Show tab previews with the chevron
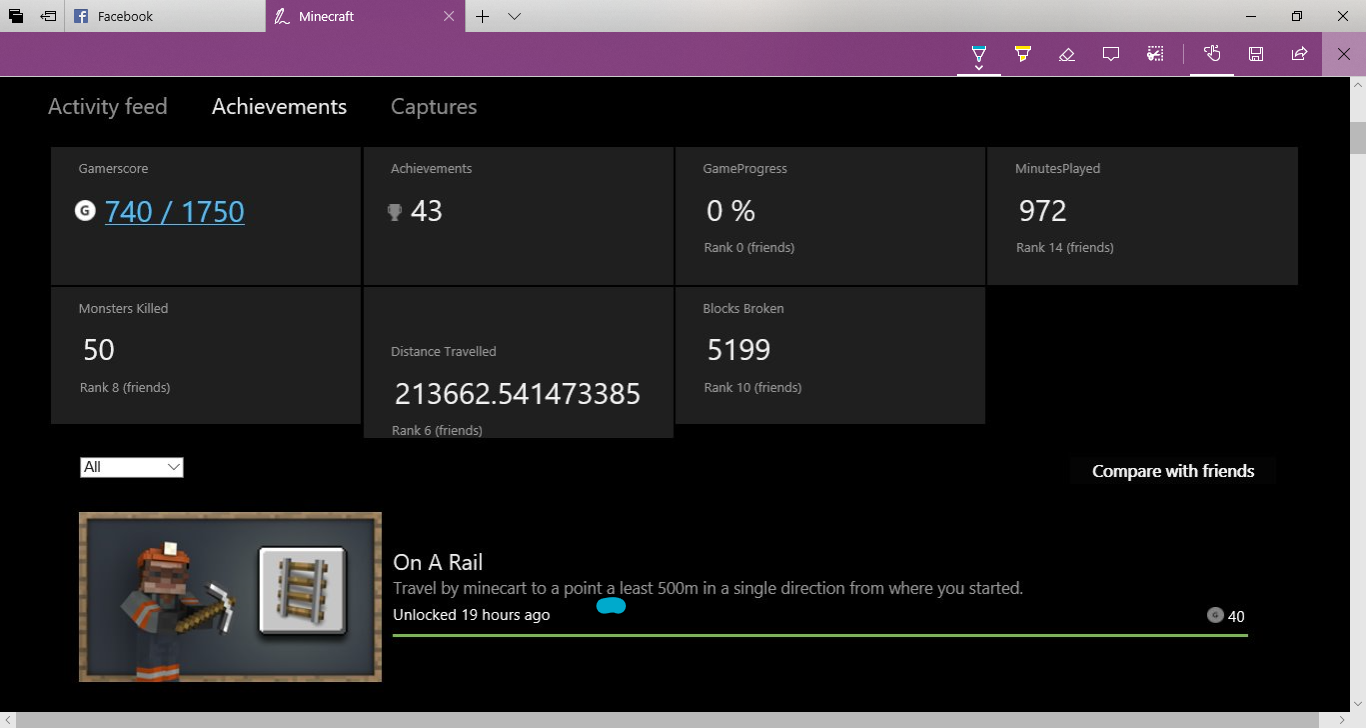The image size is (1366, 728). (514, 16)
